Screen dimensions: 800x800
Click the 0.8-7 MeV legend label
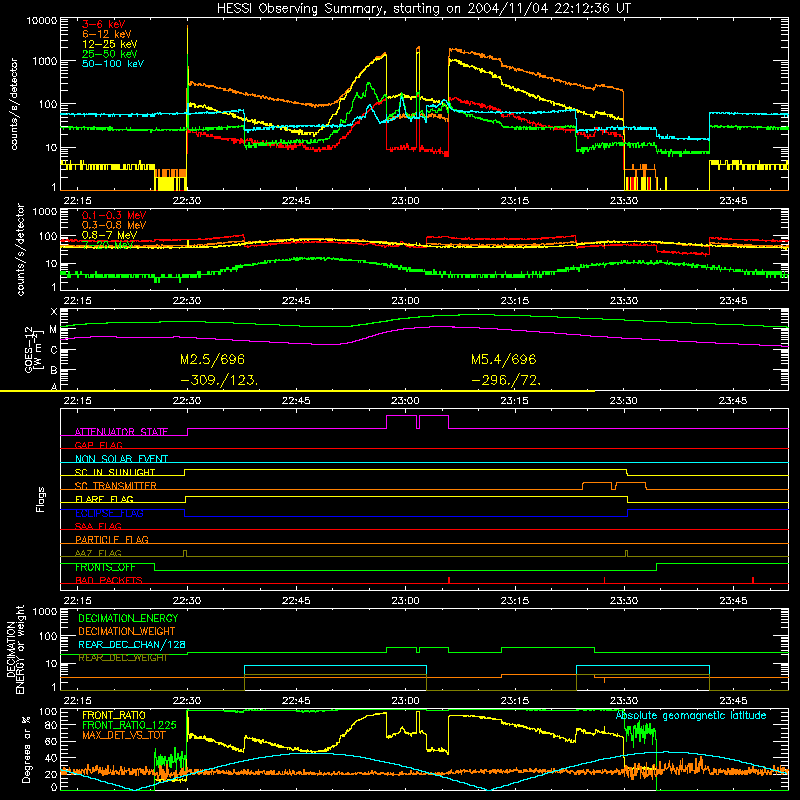pyautogui.click(x=109, y=235)
